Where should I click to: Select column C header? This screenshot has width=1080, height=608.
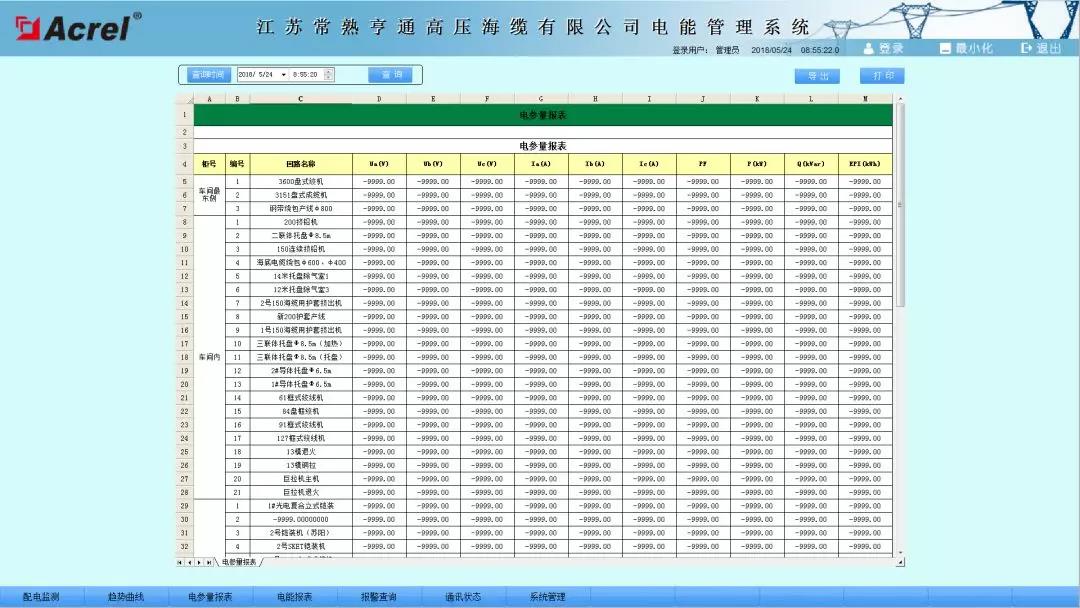(300, 99)
